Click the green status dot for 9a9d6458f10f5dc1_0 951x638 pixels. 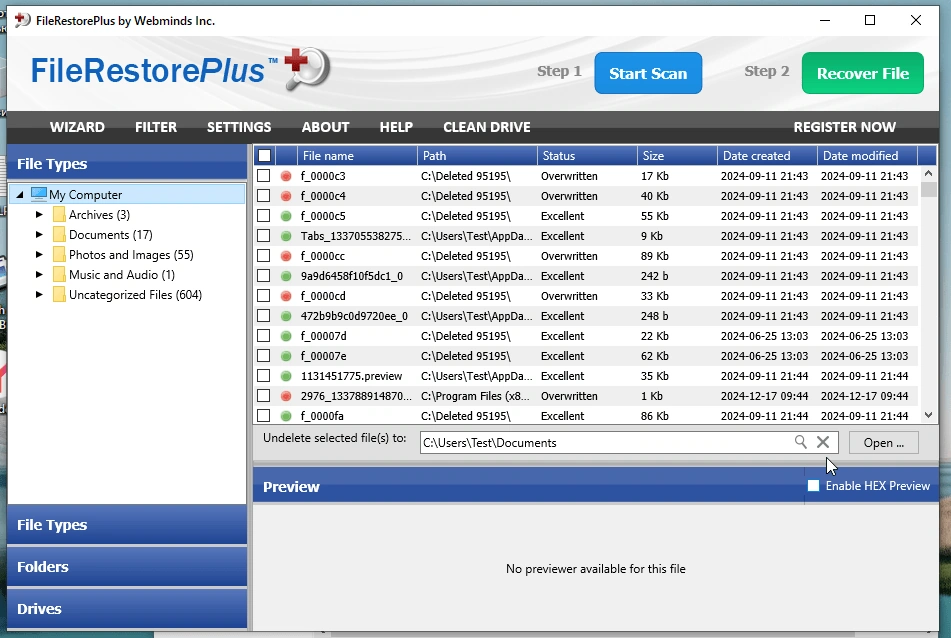tap(286, 276)
